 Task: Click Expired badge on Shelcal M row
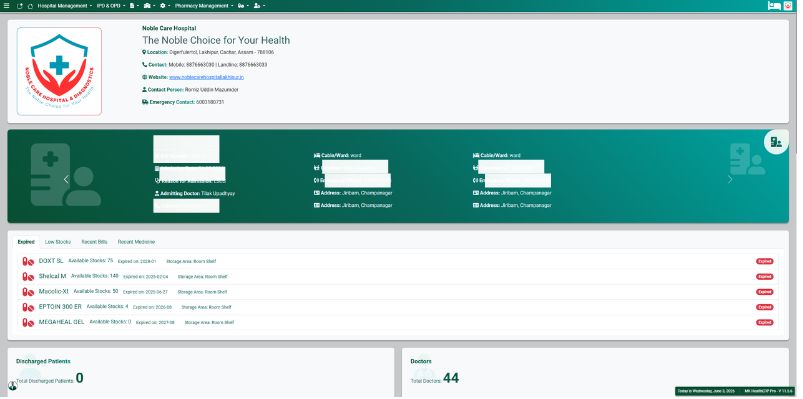point(765,277)
